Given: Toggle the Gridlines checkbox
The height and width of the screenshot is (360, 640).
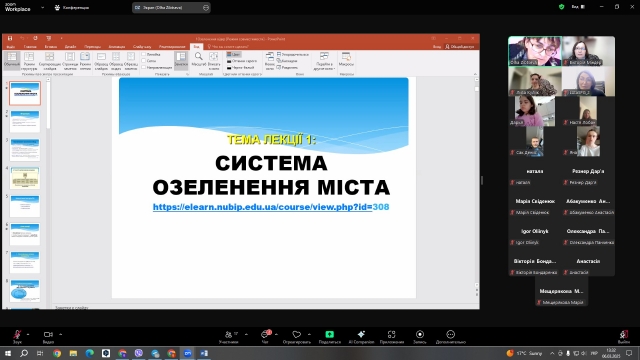Looking at the screenshot, I should 144,61.
